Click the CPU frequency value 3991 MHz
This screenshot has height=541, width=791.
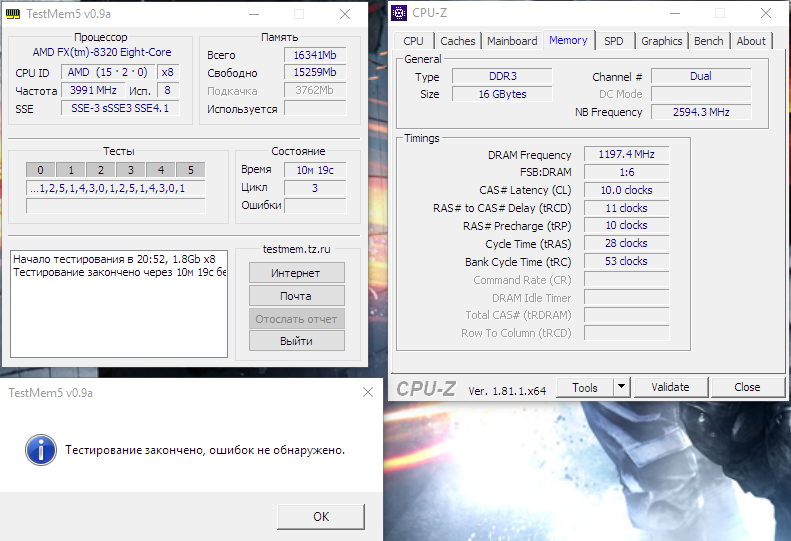pos(93,90)
